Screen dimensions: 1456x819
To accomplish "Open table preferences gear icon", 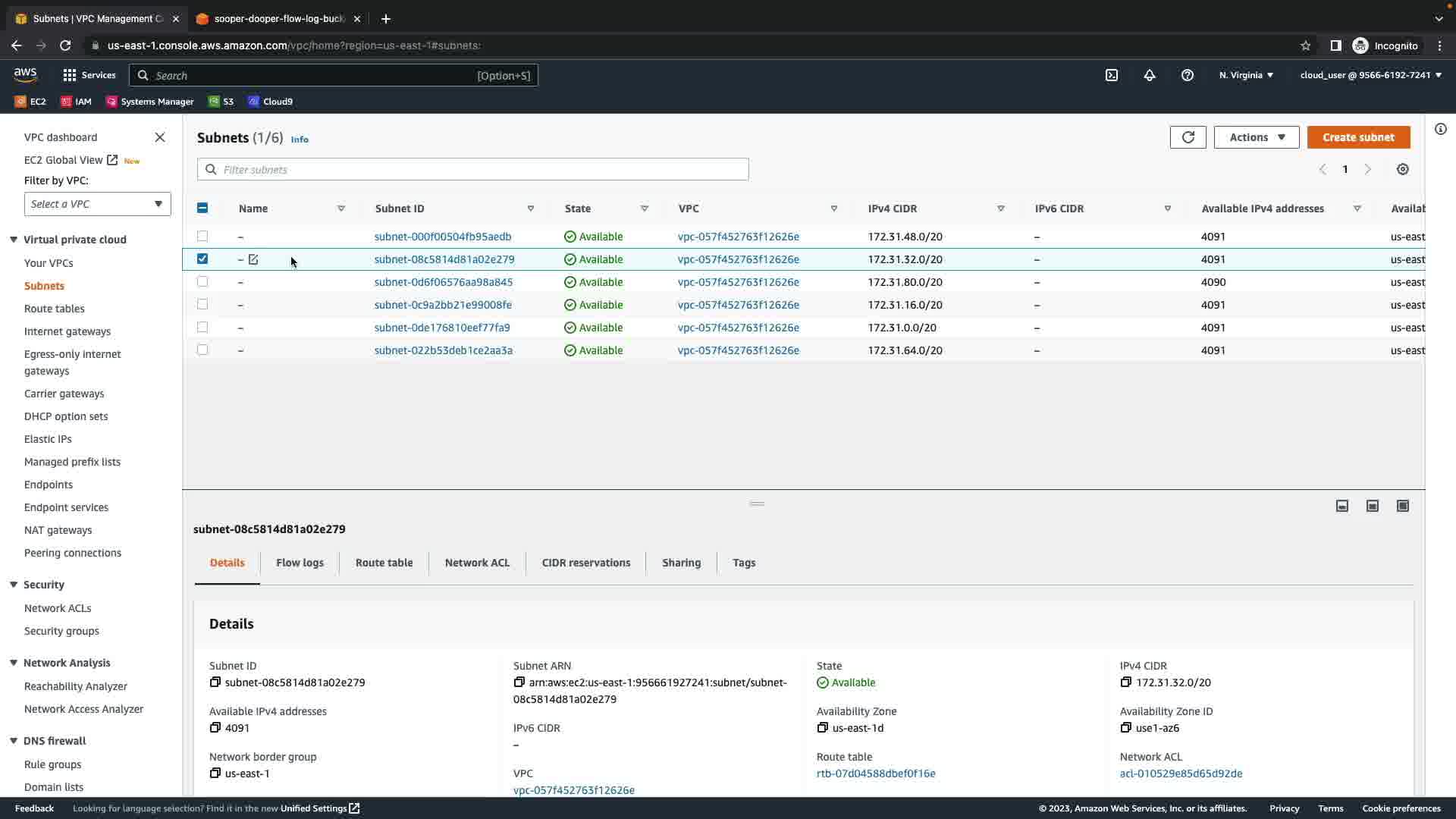I will [1403, 170].
